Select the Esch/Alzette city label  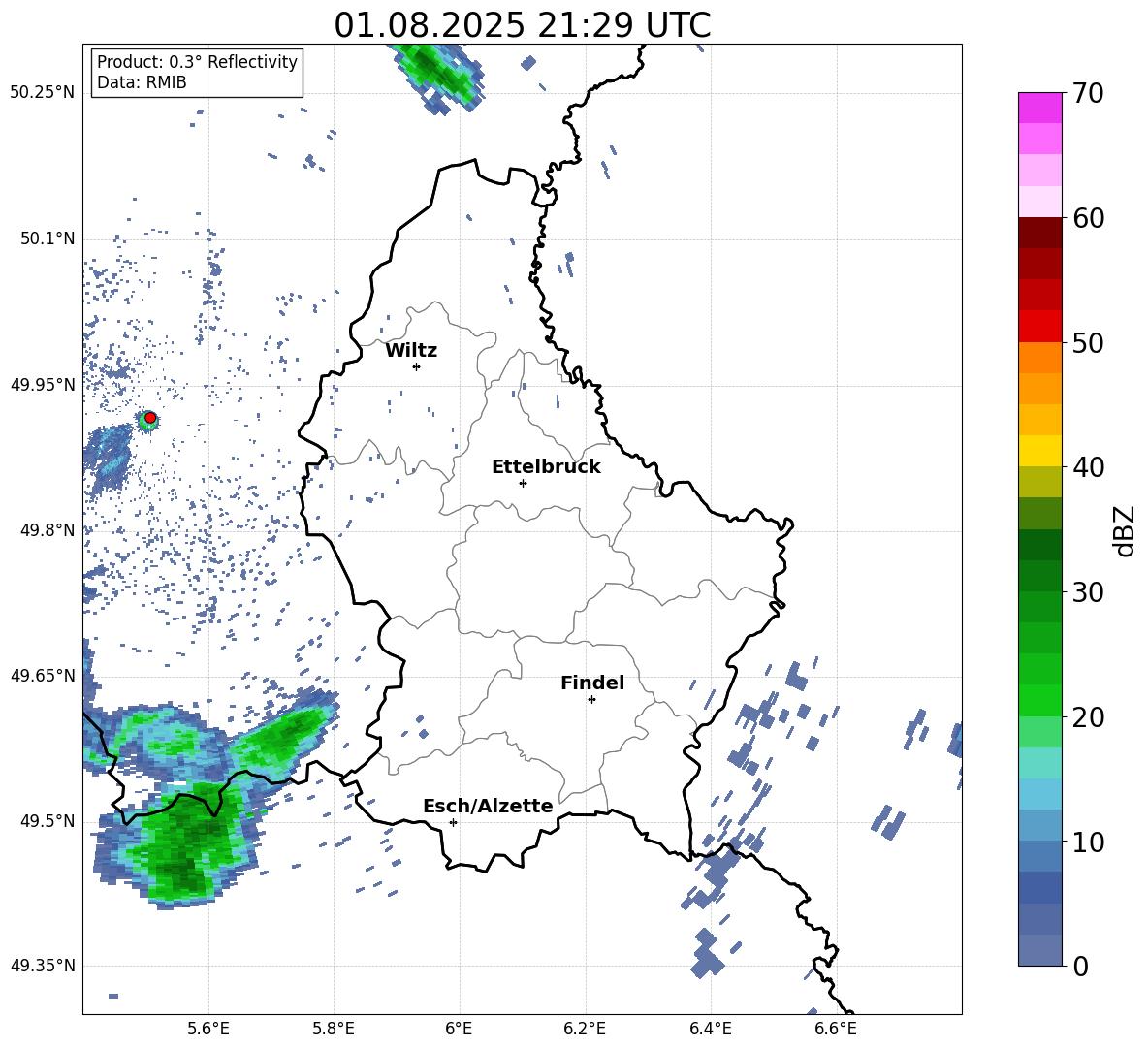click(488, 807)
